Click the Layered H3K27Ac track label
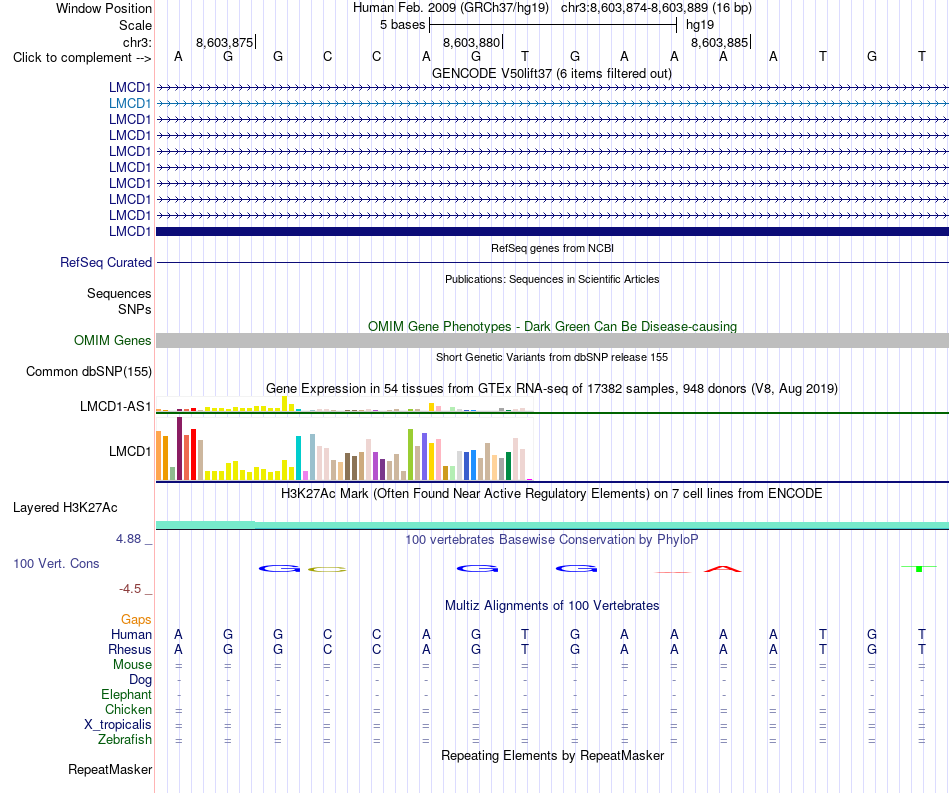Viewport: 950px width, 793px height. (x=65, y=508)
